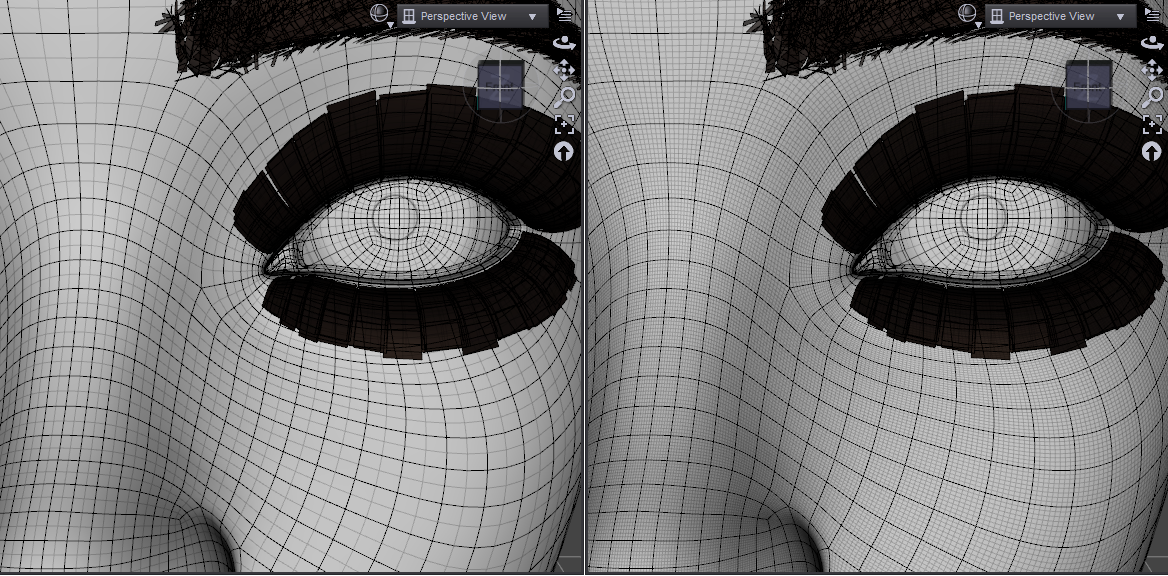The height and width of the screenshot is (576, 1168).
Task: Select Zoom magnifier tool in left viewport
Action: point(565,97)
